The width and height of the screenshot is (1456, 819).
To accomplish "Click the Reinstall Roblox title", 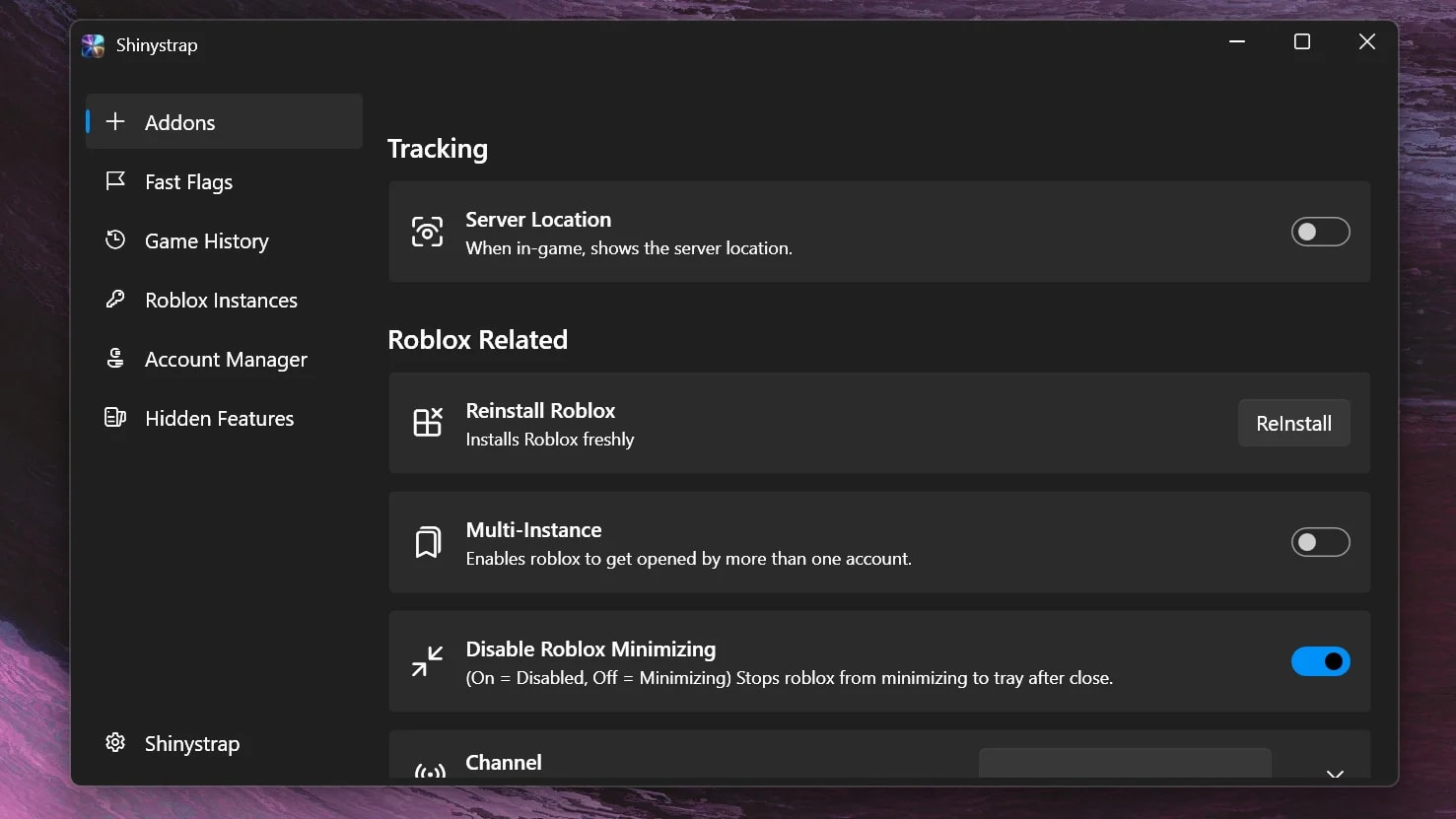I will (540, 410).
